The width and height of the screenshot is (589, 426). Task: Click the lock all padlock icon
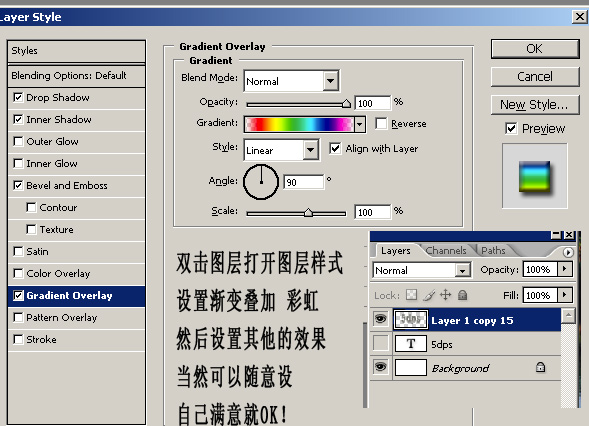462,295
